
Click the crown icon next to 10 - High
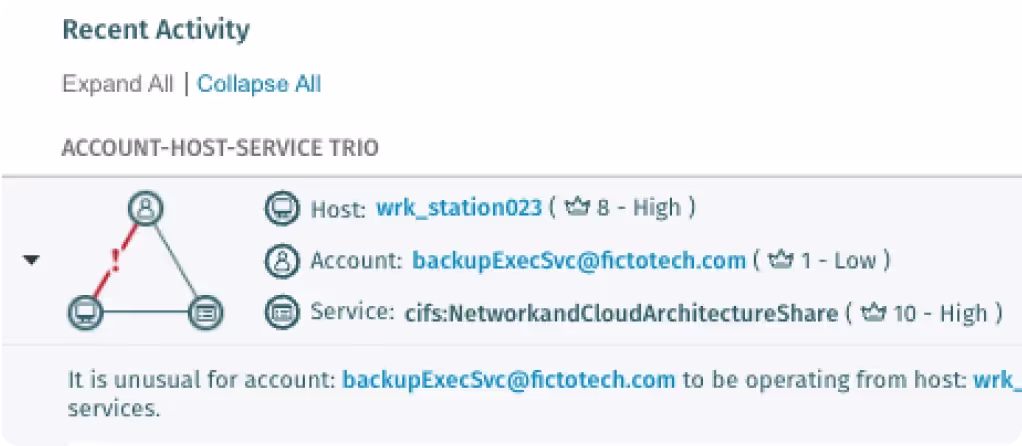874,313
